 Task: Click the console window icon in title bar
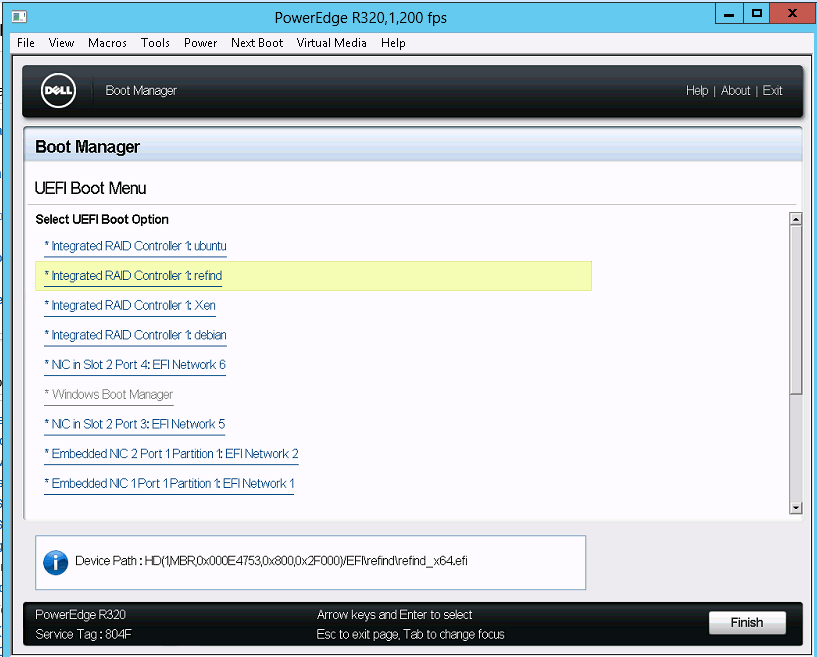click(x=19, y=17)
